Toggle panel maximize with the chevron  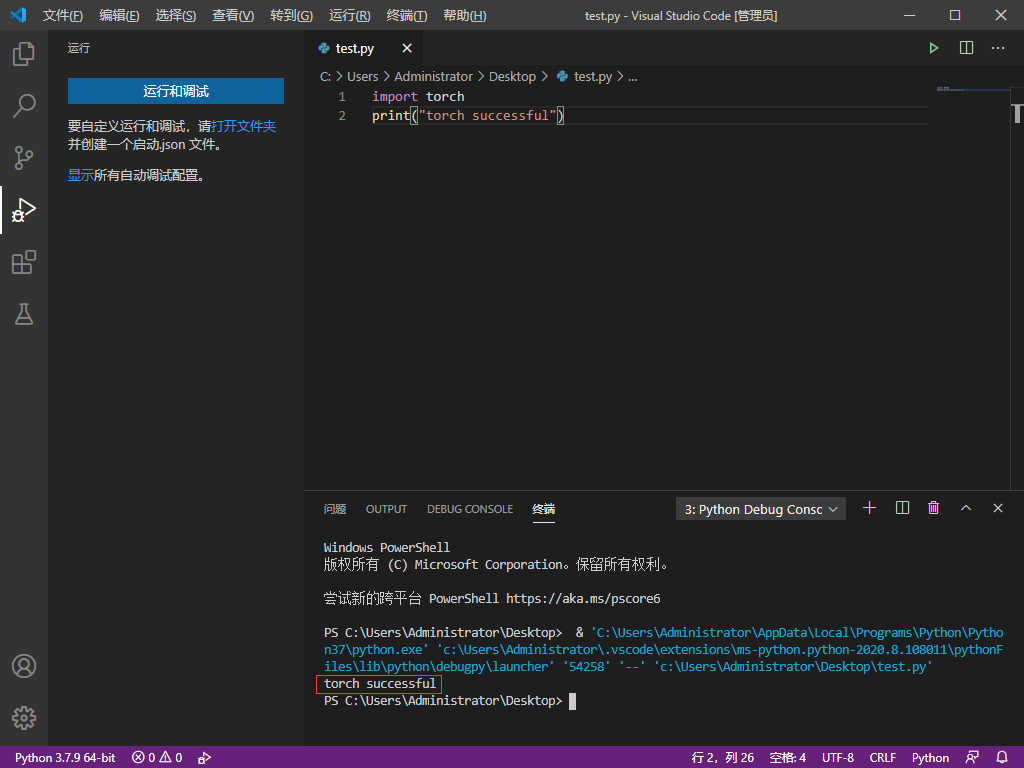pos(965,508)
